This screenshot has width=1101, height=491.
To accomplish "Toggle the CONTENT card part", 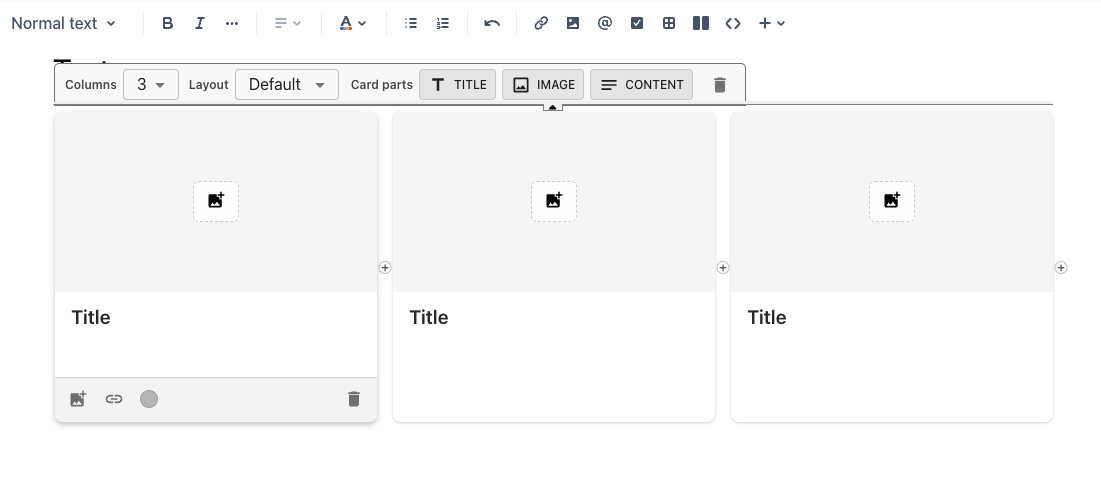I will pos(641,85).
